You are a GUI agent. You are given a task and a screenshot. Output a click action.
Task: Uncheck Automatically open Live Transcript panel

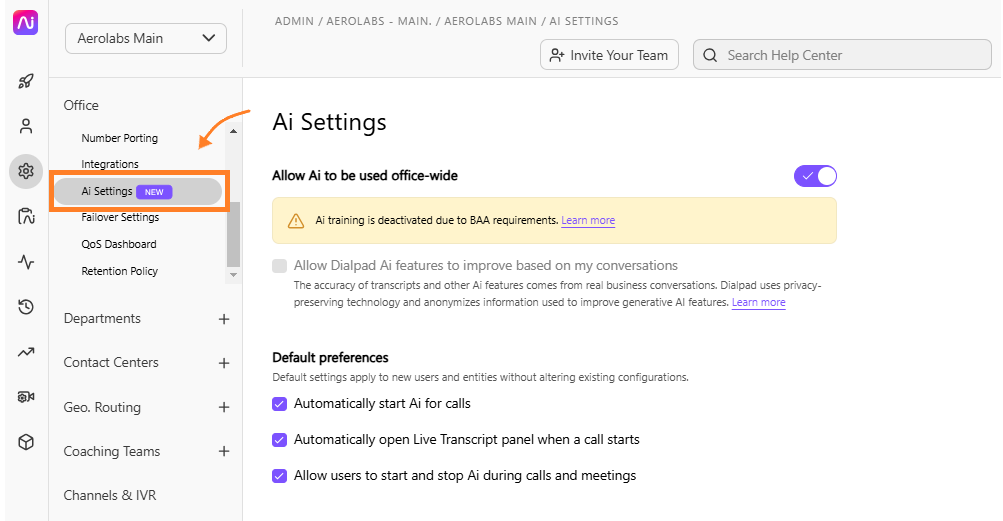[x=280, y=440]
